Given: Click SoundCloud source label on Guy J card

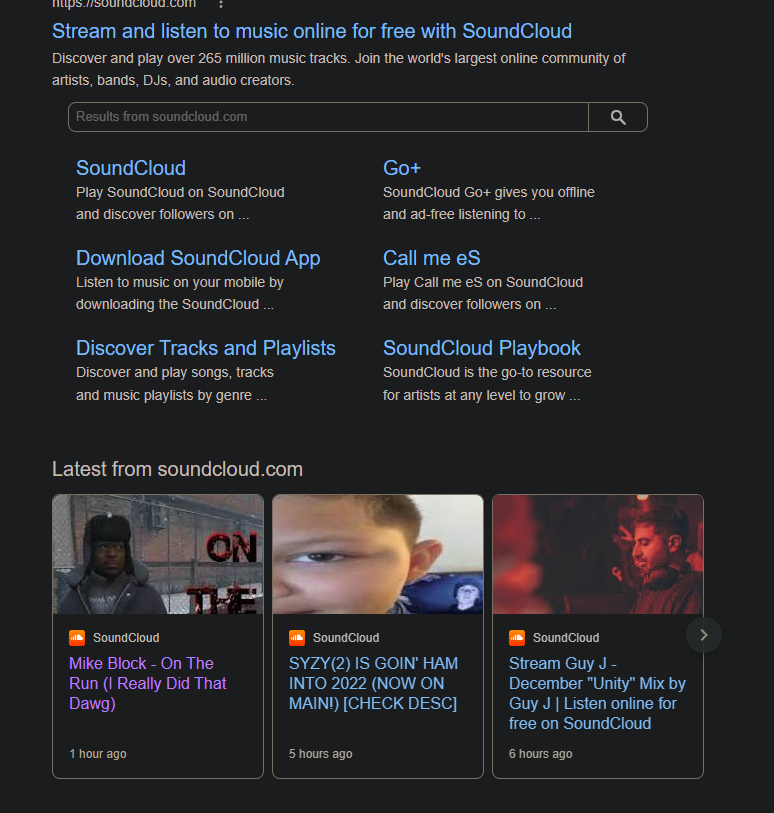Looking at the screenshot, I should (x=566, y=638).
